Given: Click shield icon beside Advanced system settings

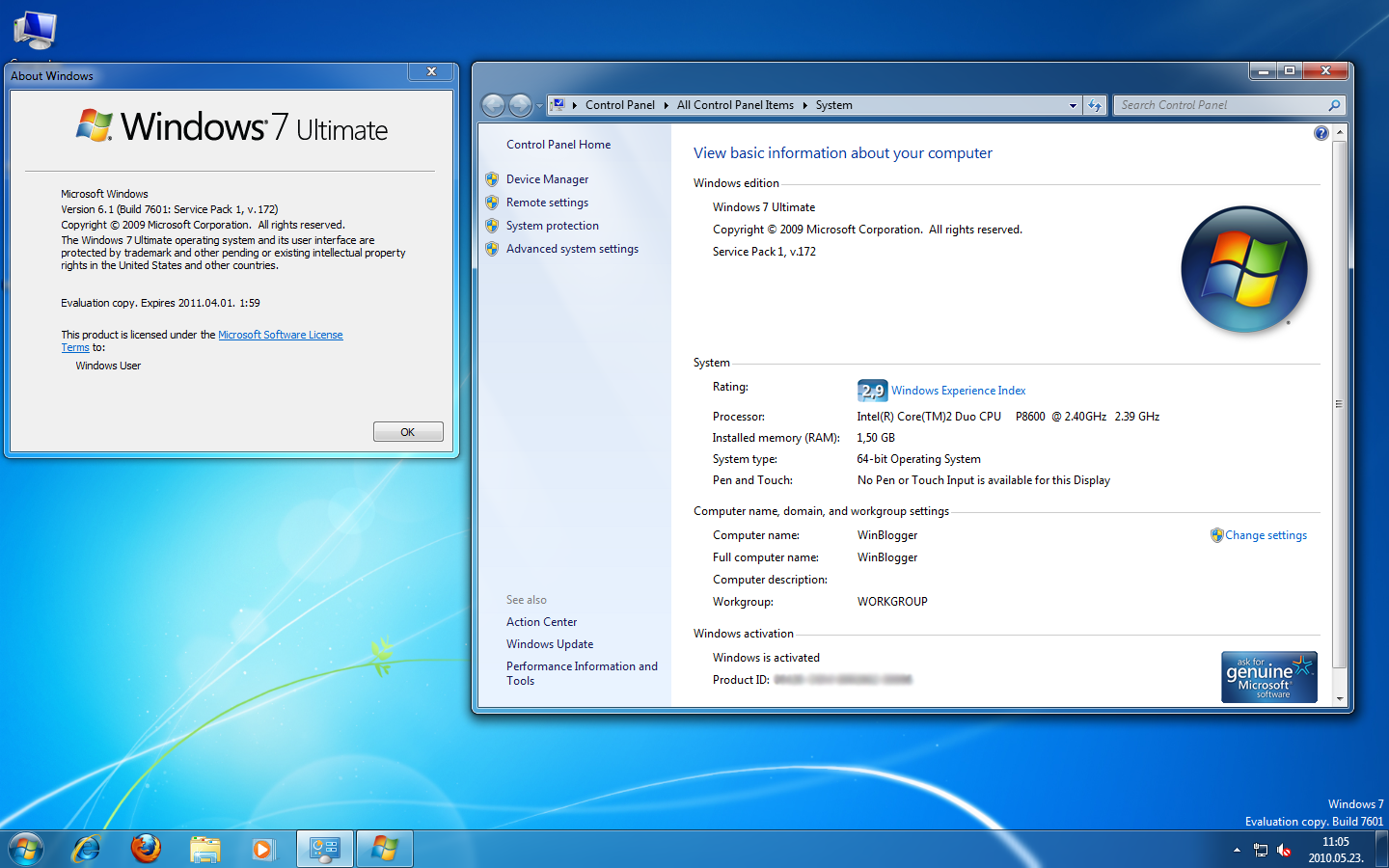Looking at the screenshot, I should [x=492, y=249].
